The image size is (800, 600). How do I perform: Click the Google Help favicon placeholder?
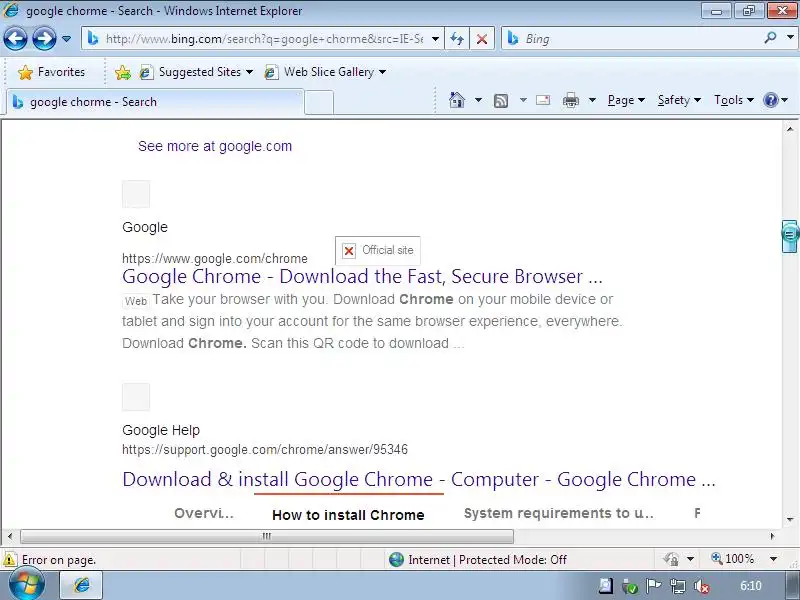[136, 397]
